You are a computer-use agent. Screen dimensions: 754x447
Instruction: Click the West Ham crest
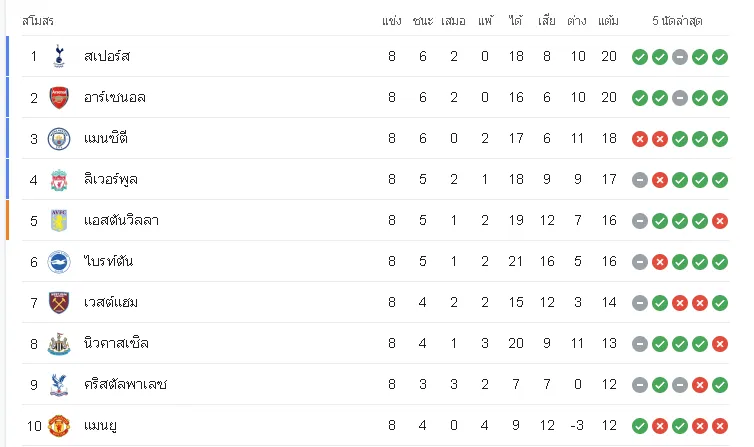pyautogui.click(x=59, y=303)
